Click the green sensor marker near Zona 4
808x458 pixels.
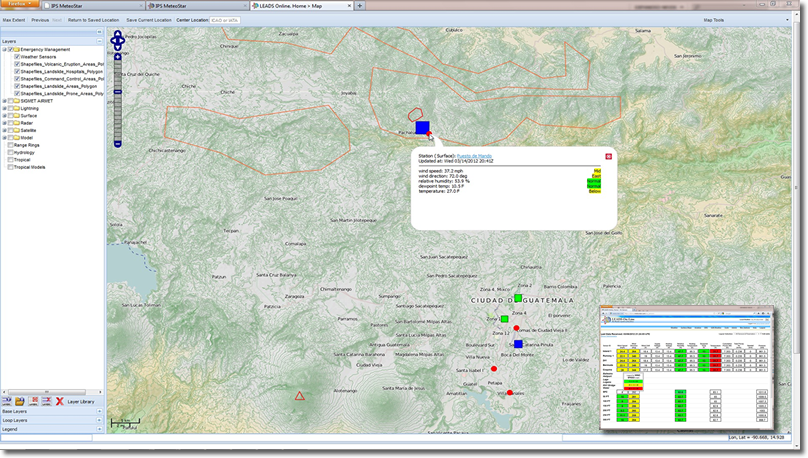coord(504,319)
